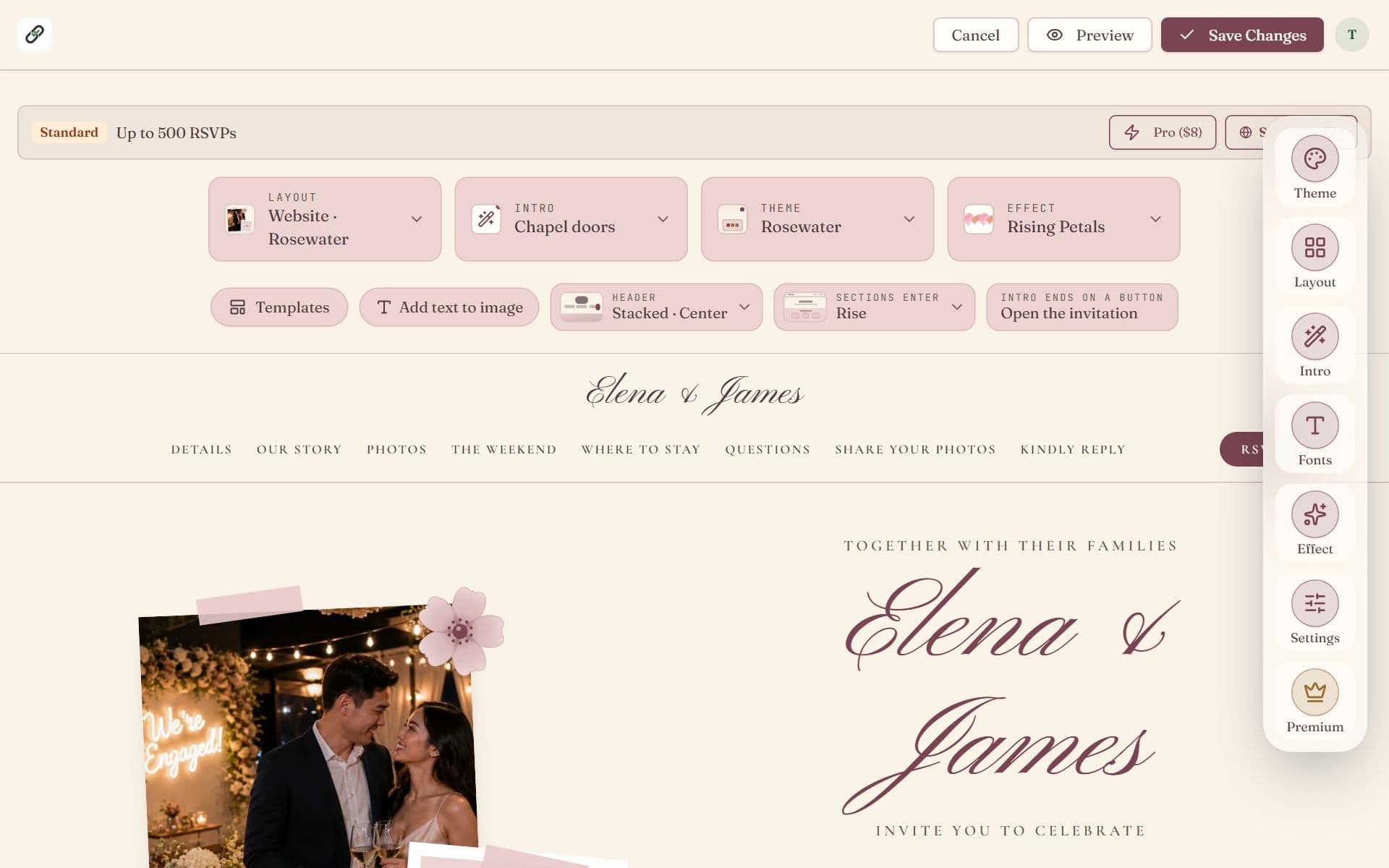Click the Sections Enter preview icon
Image resolution: width=1389 pixels, height=868 pixels.
click(805, 307)
